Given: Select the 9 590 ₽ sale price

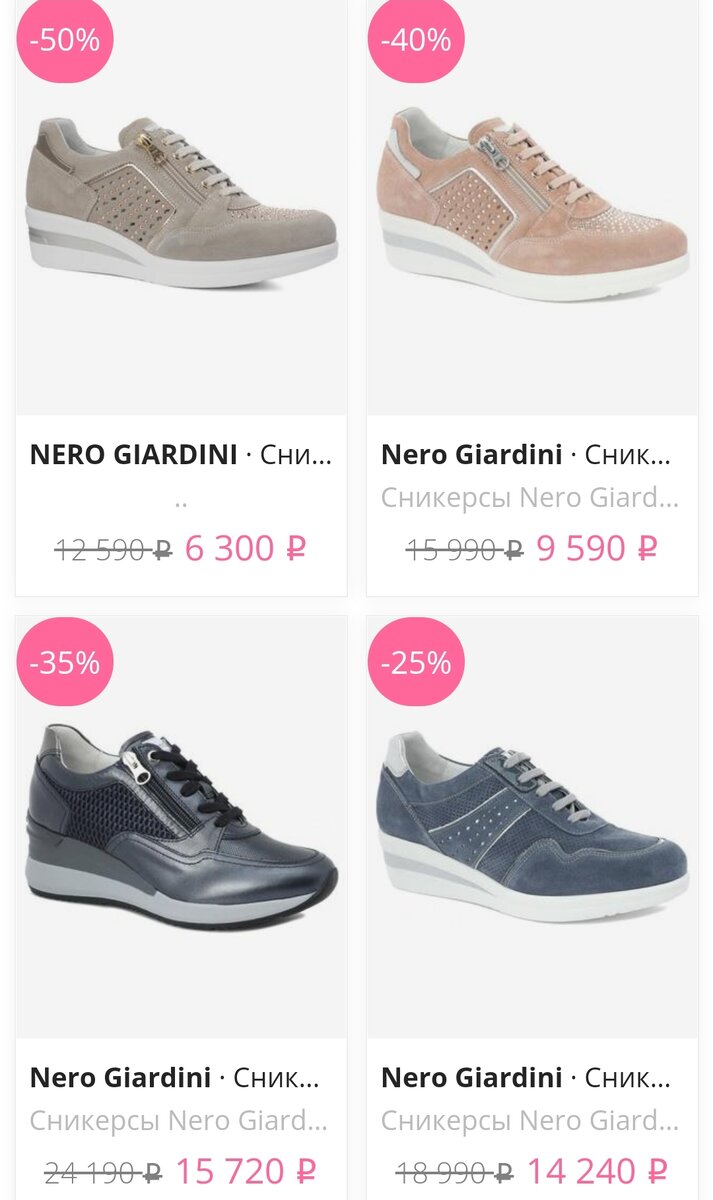Looking at the screenshot, I should click(597, 548).
